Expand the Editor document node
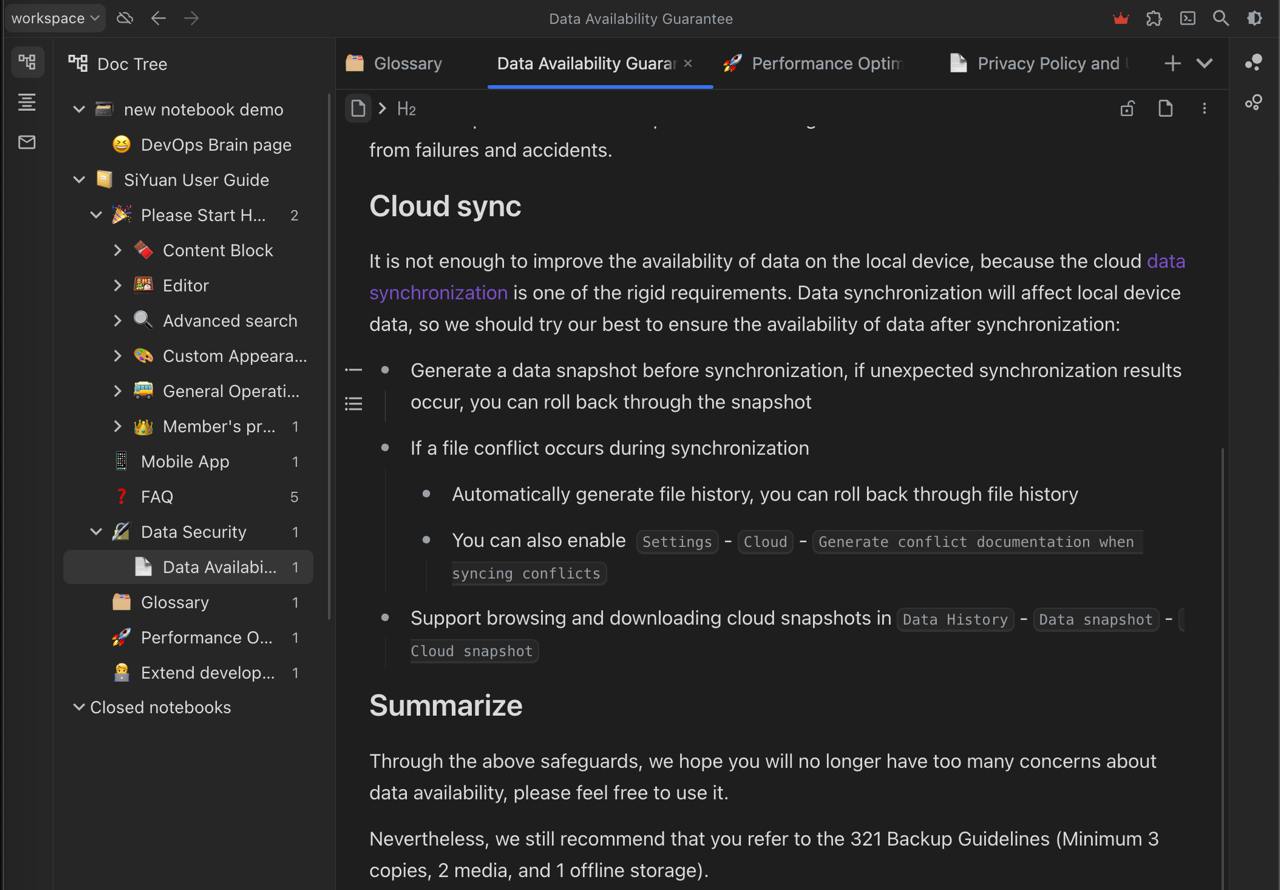Image resolution: width=1280 pixels, height=890 pixels. (x=117, y=285)
